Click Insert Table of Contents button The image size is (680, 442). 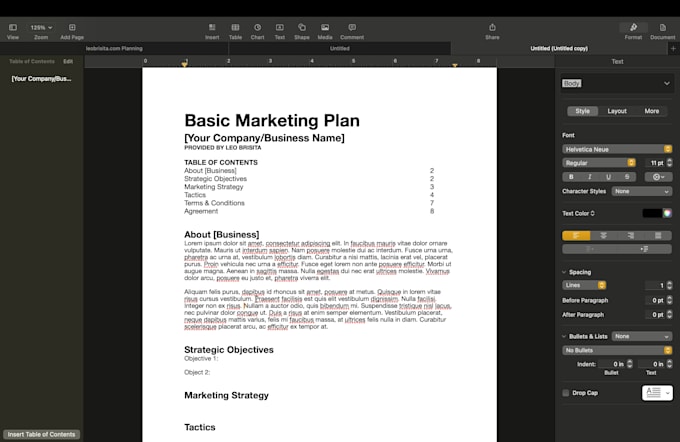[x=42, y=434]
